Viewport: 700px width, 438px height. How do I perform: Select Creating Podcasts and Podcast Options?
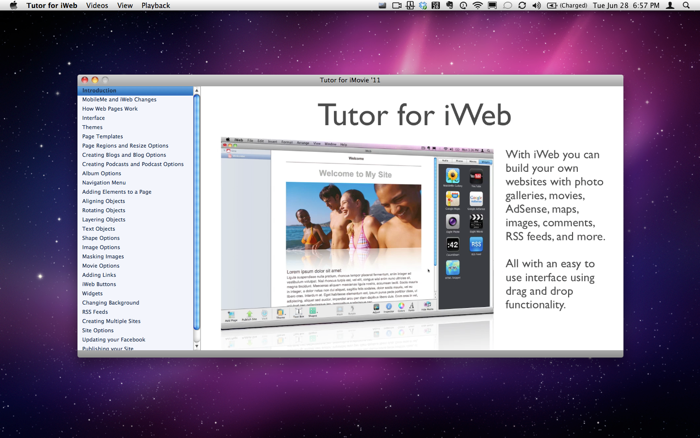133,164
